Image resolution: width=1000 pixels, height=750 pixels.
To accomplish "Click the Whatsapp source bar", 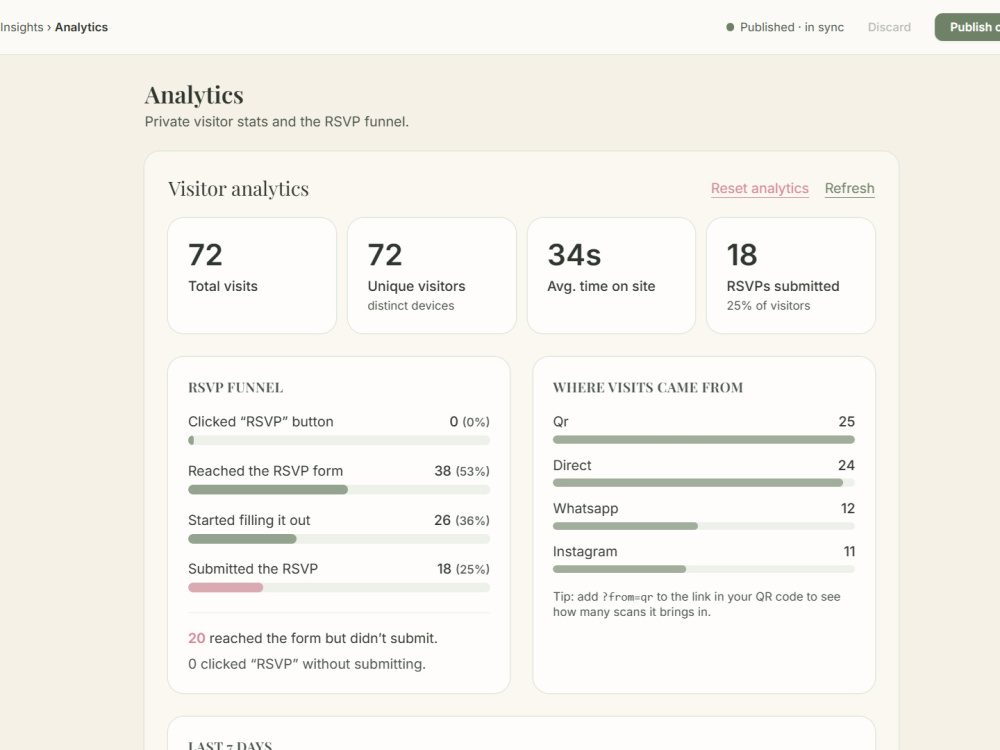I will (703, 526).
